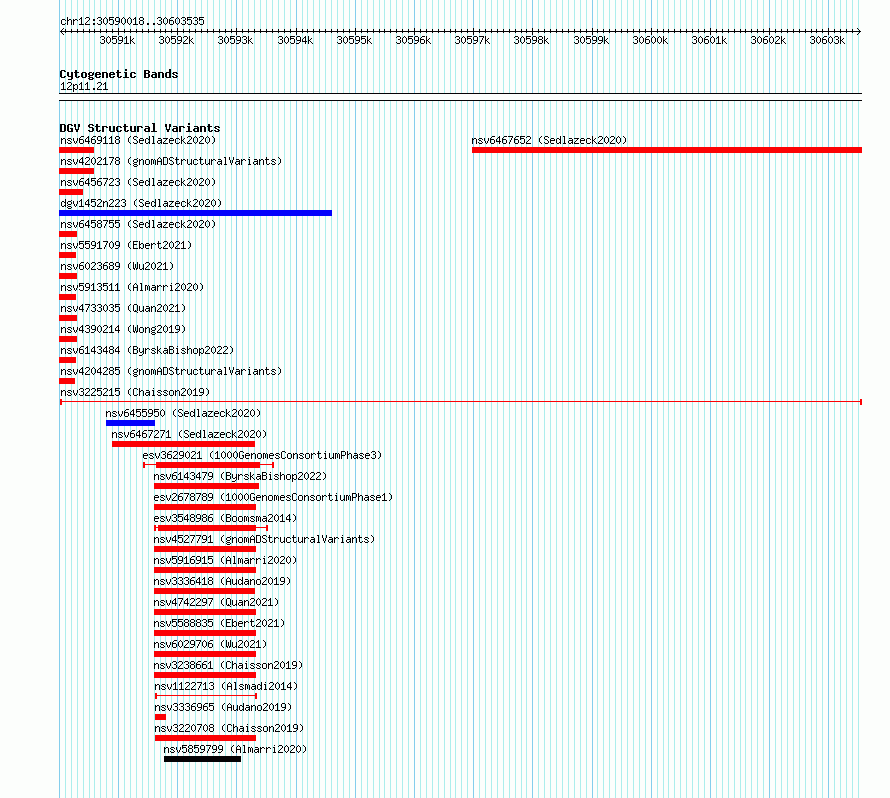
Task: Click the 30594k ruler tick label
Action: [x=295, y=40]
